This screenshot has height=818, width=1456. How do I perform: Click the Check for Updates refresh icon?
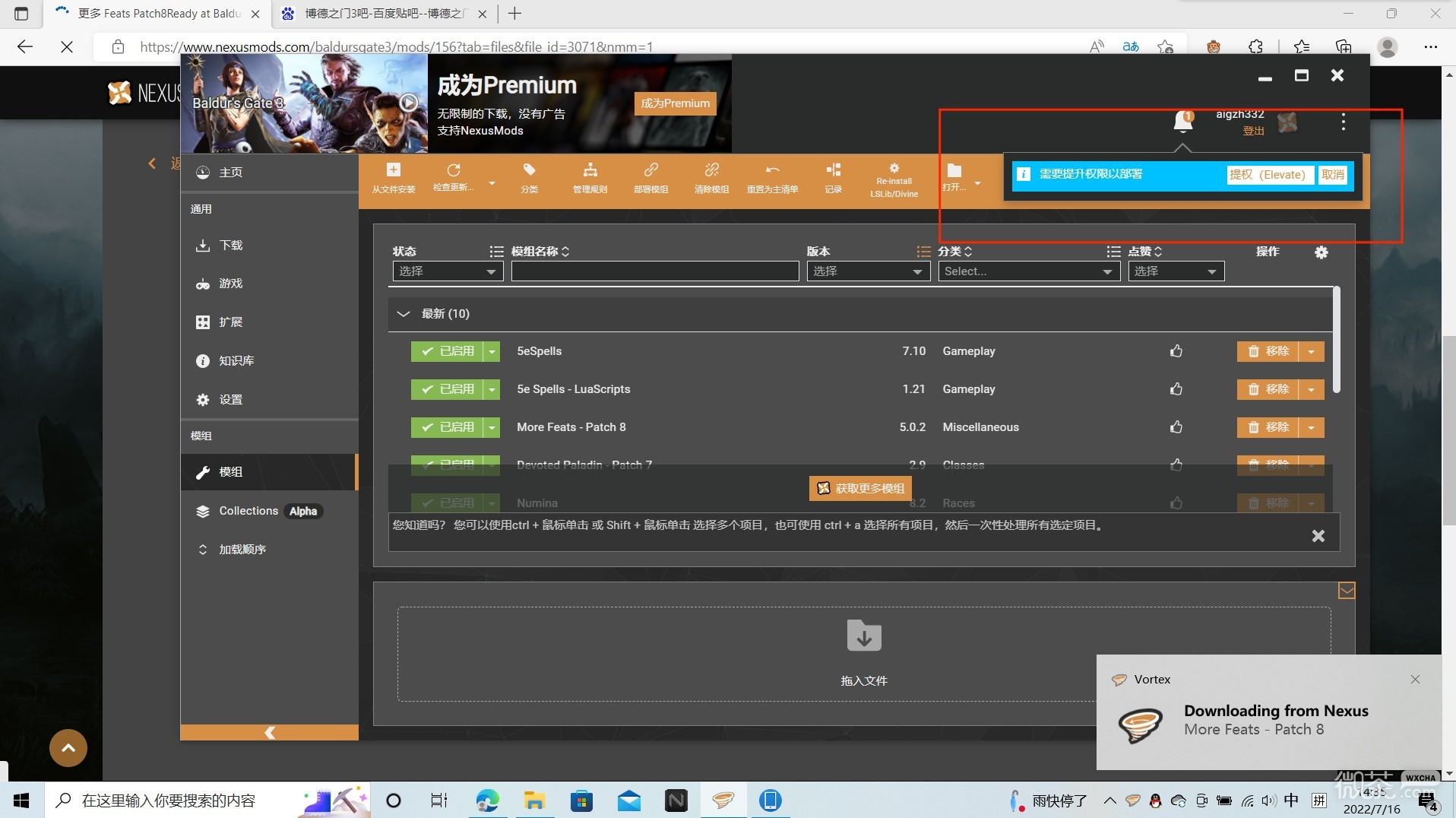[454, 170]
